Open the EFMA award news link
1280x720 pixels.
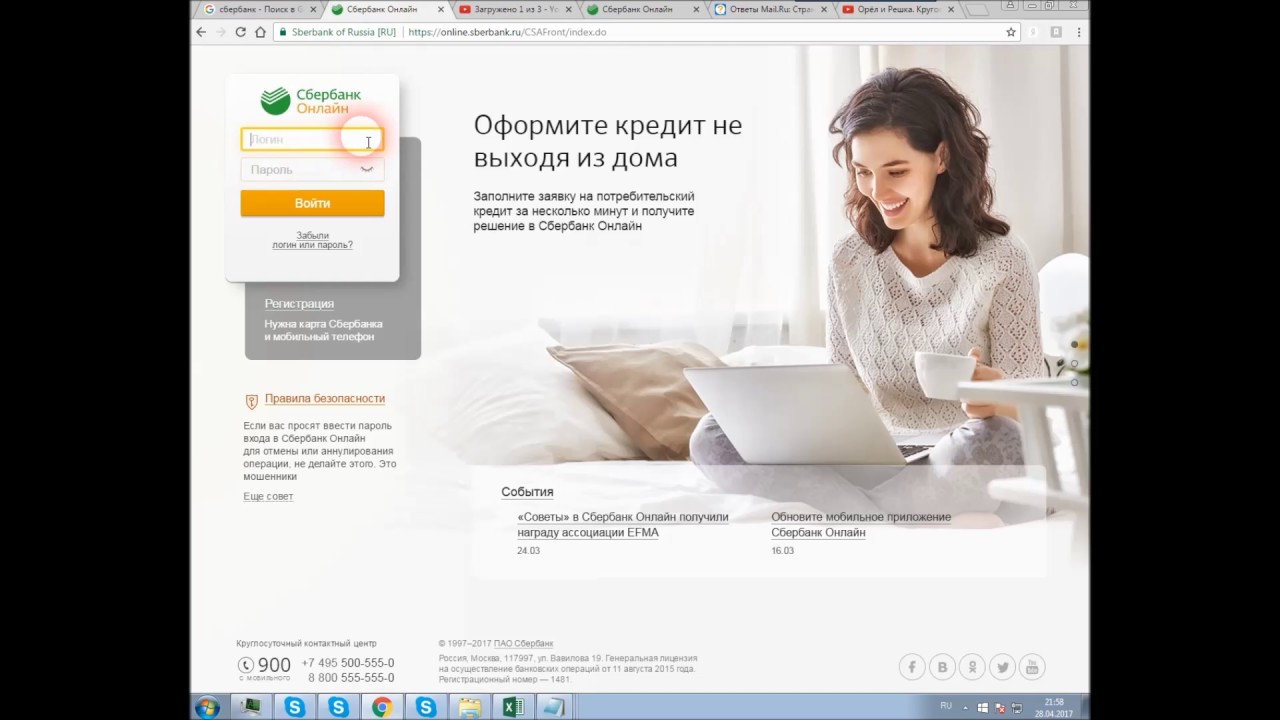tap(622, 525)
